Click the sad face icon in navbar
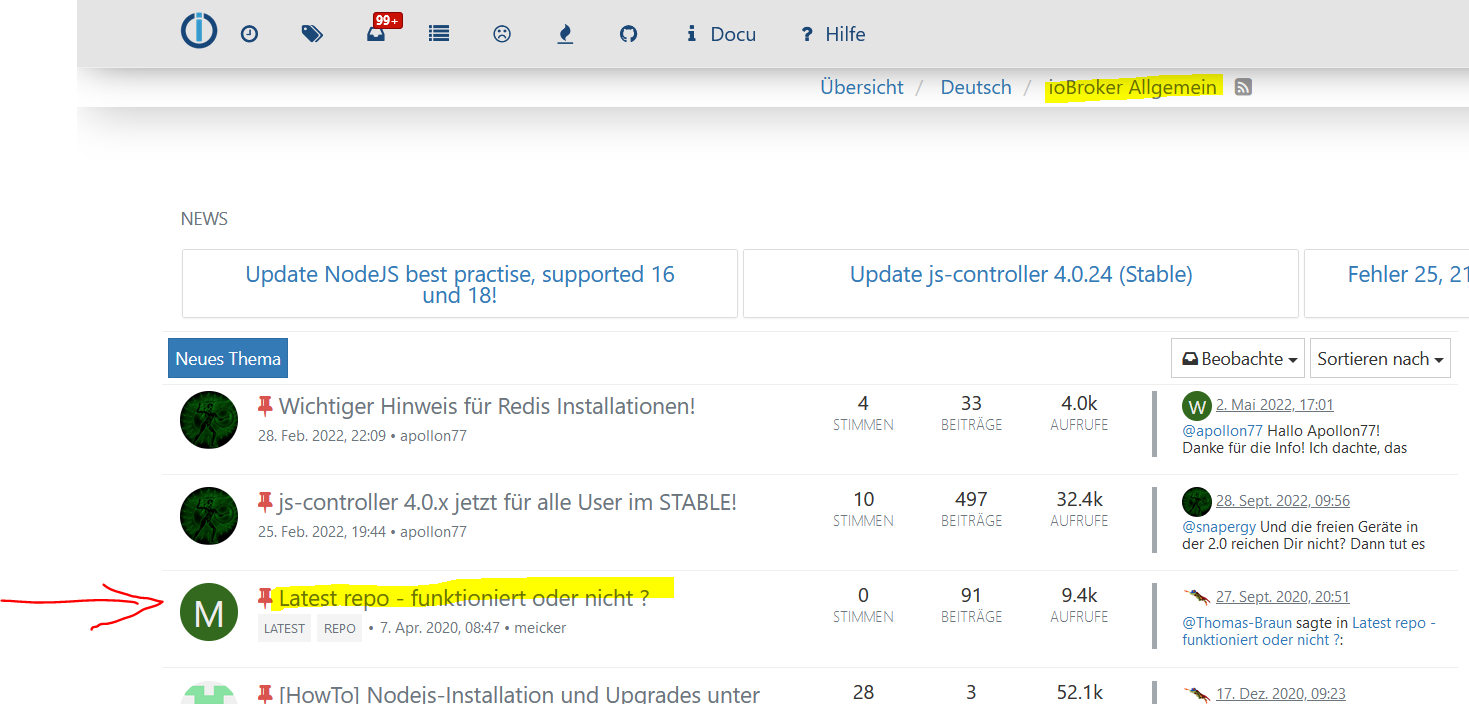The height and width of the screenshot is (704, 1469). click(502, 34)
